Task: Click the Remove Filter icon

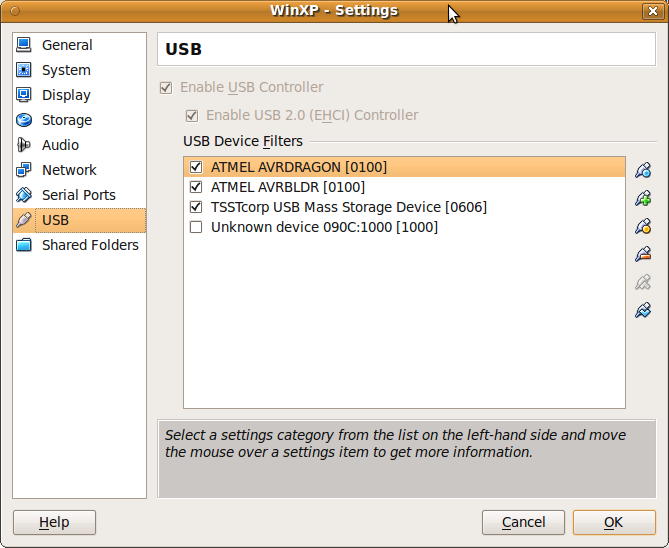Action: [643, 254]
